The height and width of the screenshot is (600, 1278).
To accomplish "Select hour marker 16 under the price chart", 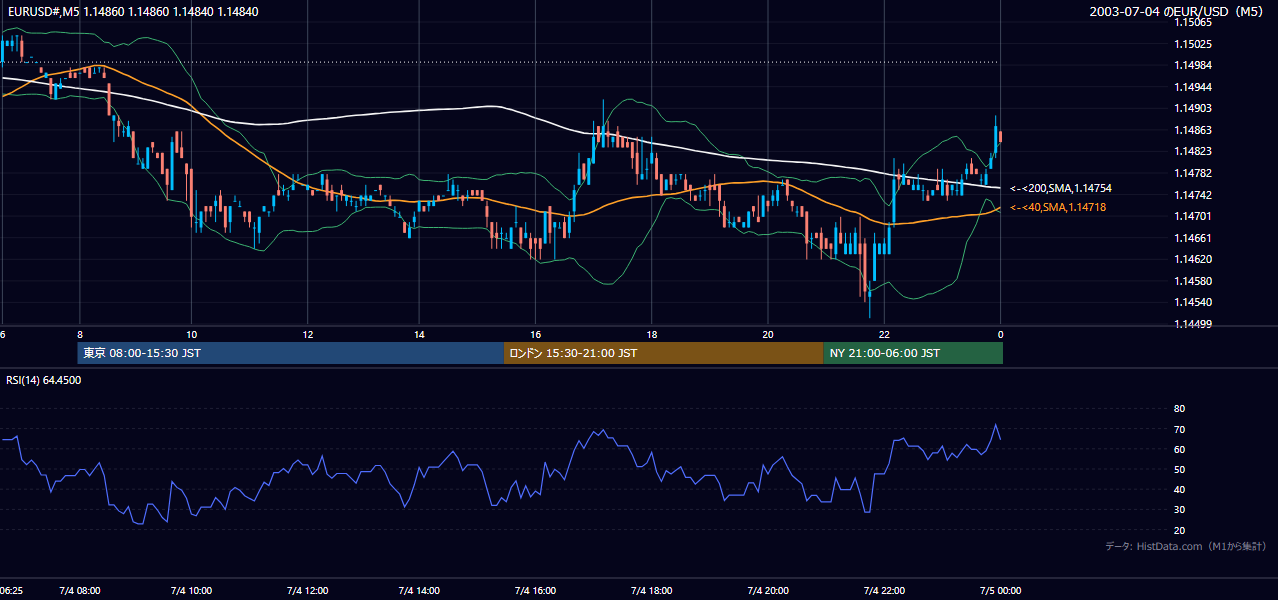I will coord(535,335).
